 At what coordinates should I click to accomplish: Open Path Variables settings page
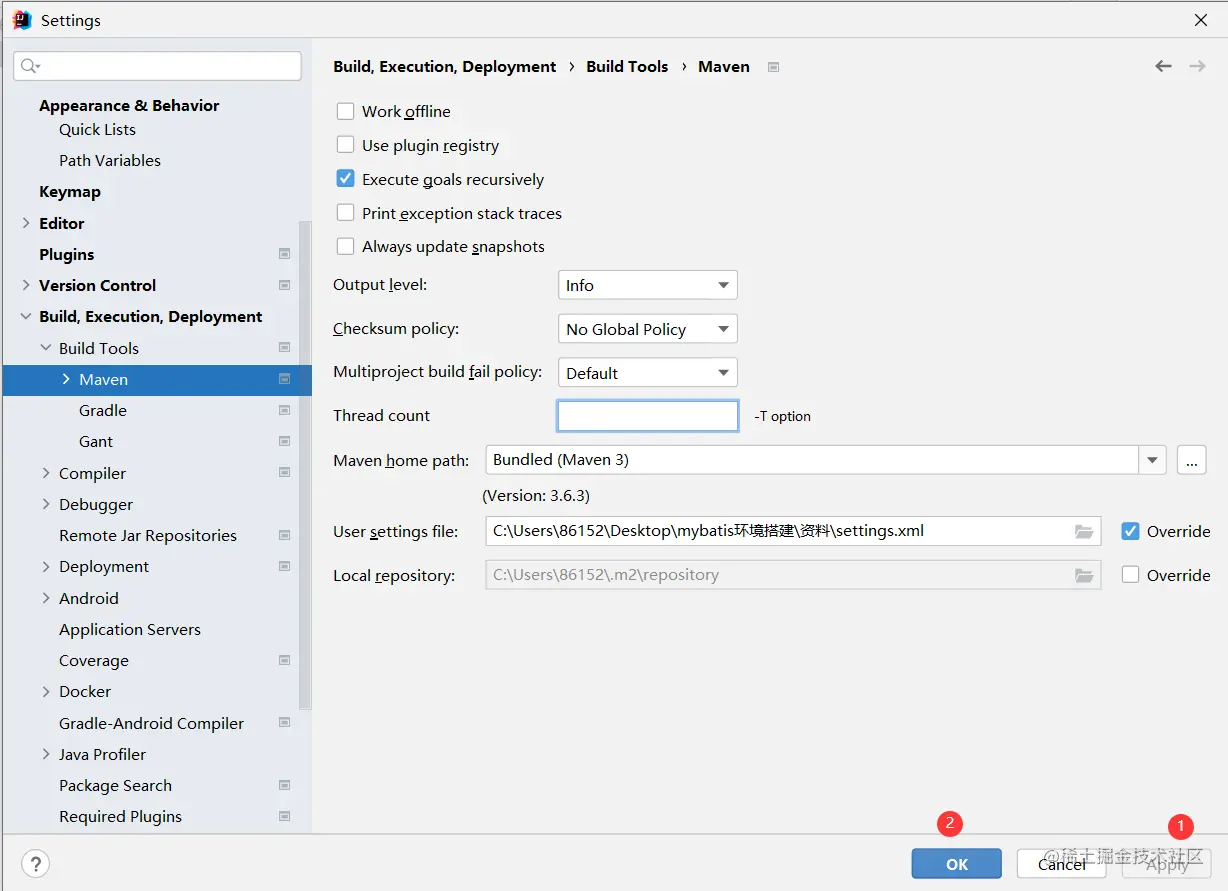click(110, 160)
